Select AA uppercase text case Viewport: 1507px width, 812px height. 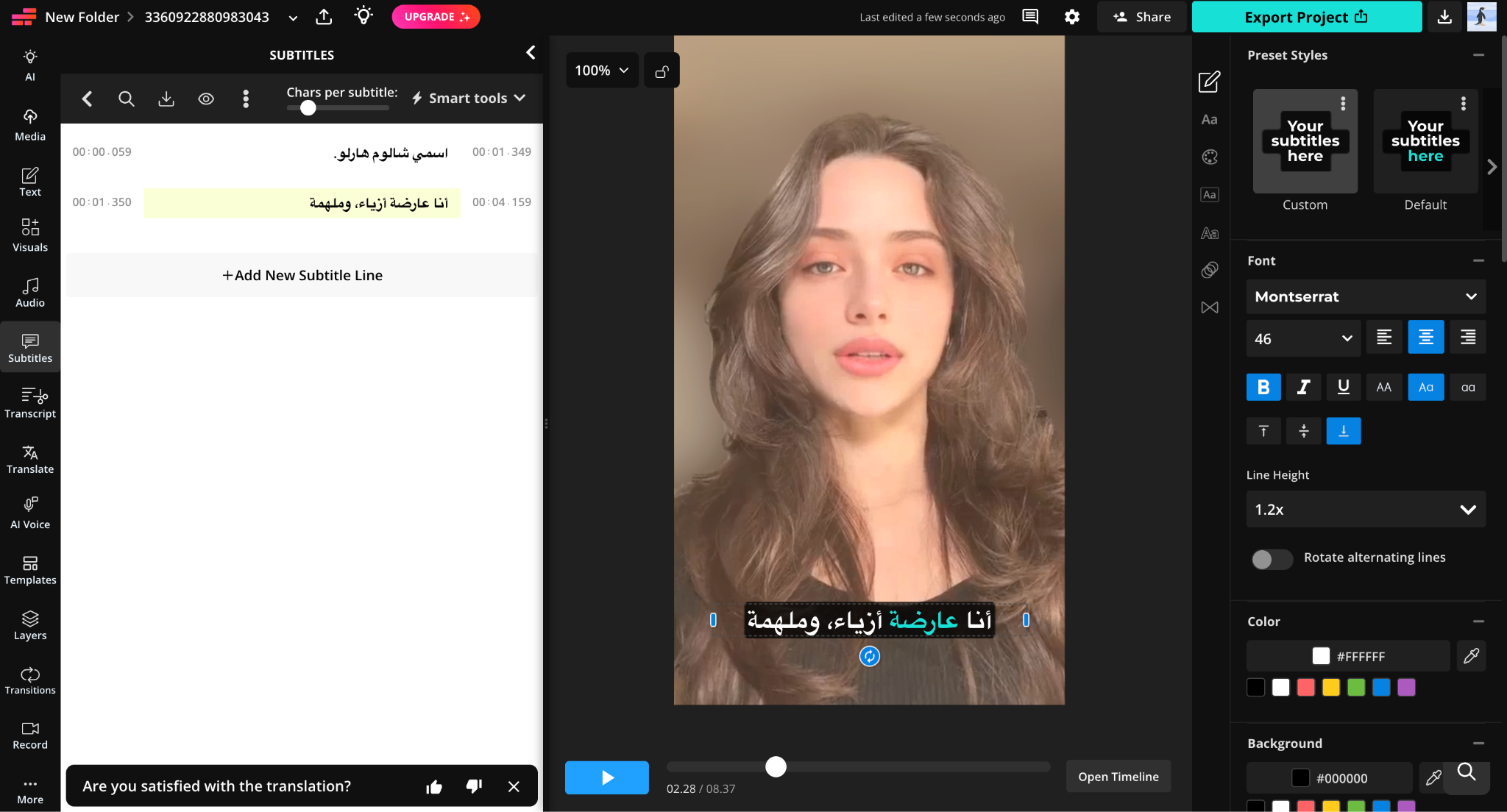click(x=1383, y=387)
